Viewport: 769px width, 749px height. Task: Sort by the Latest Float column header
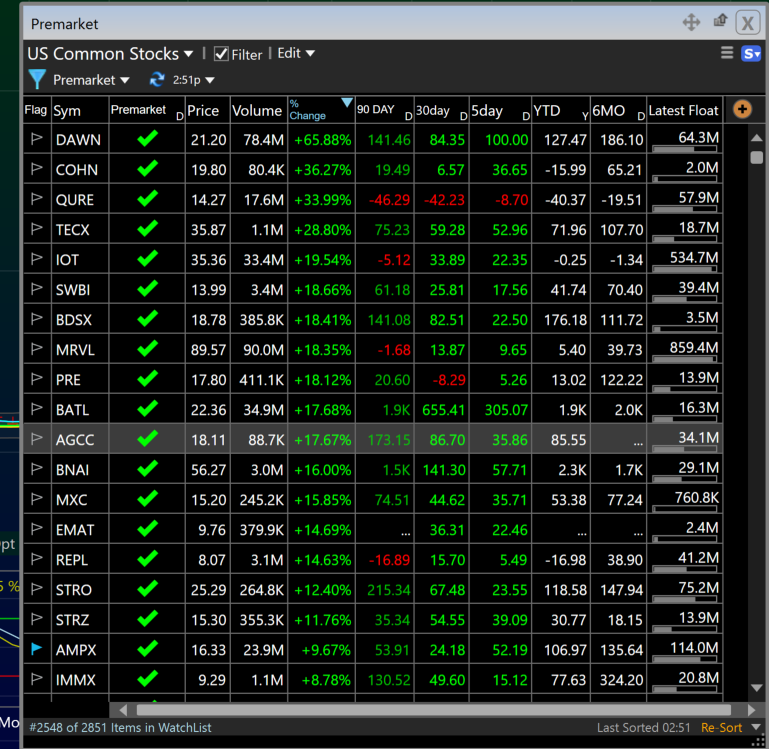[684, 110]
